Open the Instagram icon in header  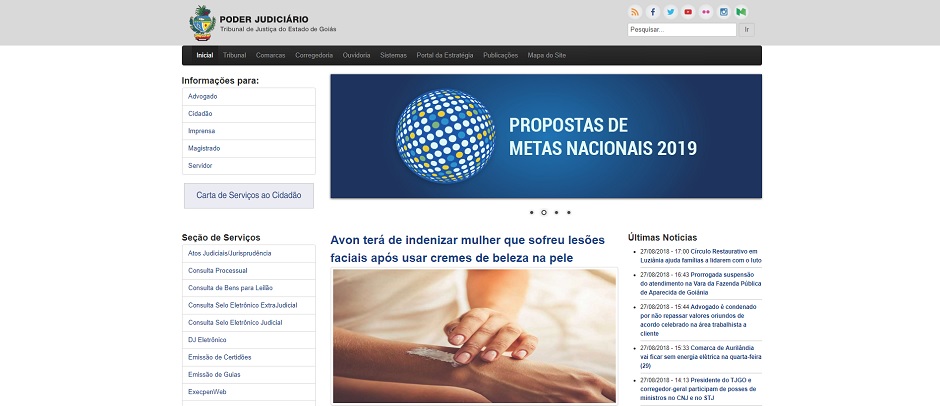724,12
